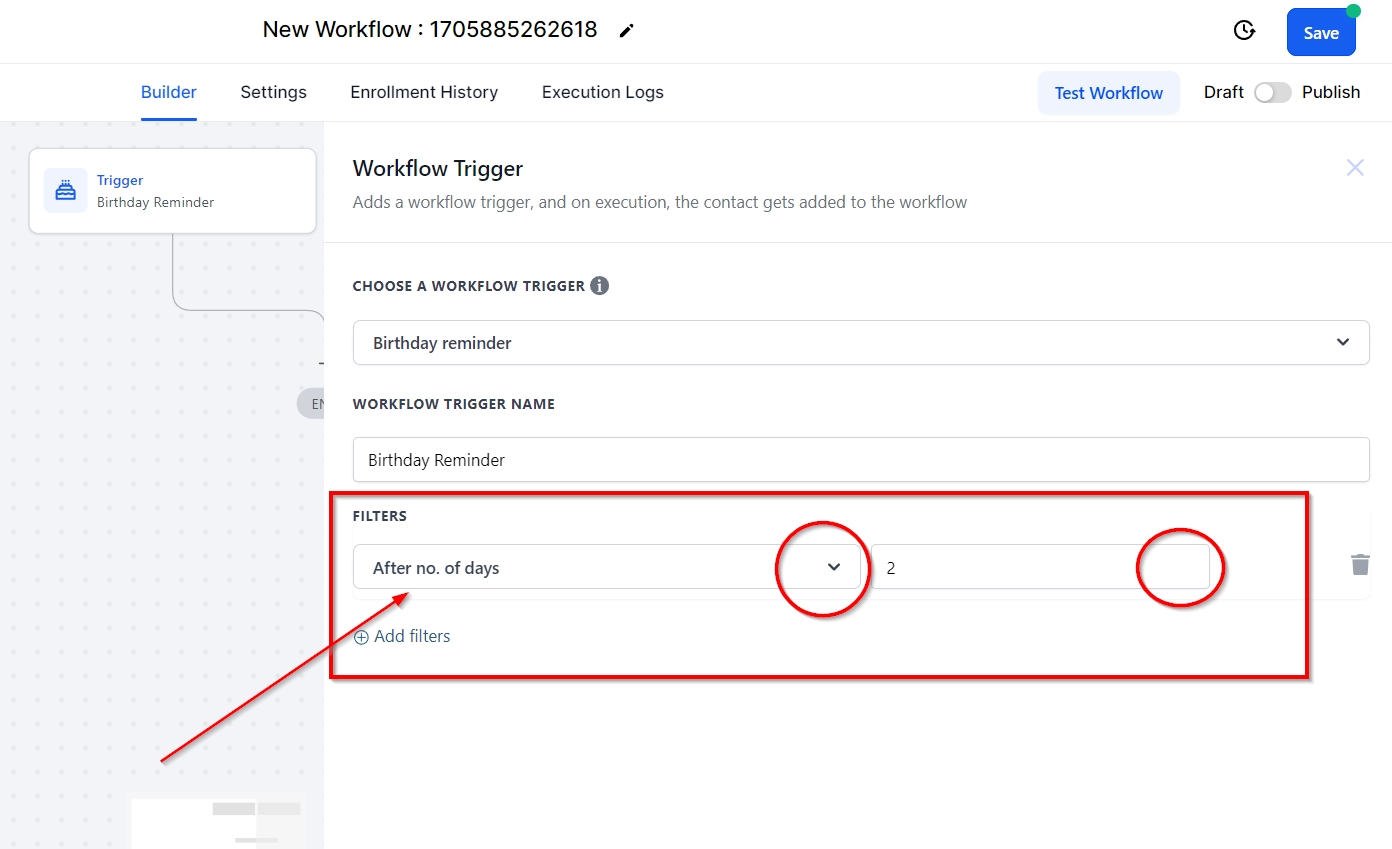Open the version history clock icon
Viewport: 1392px width, 849px height.
pyautogui.click(x=1244, y=31)
